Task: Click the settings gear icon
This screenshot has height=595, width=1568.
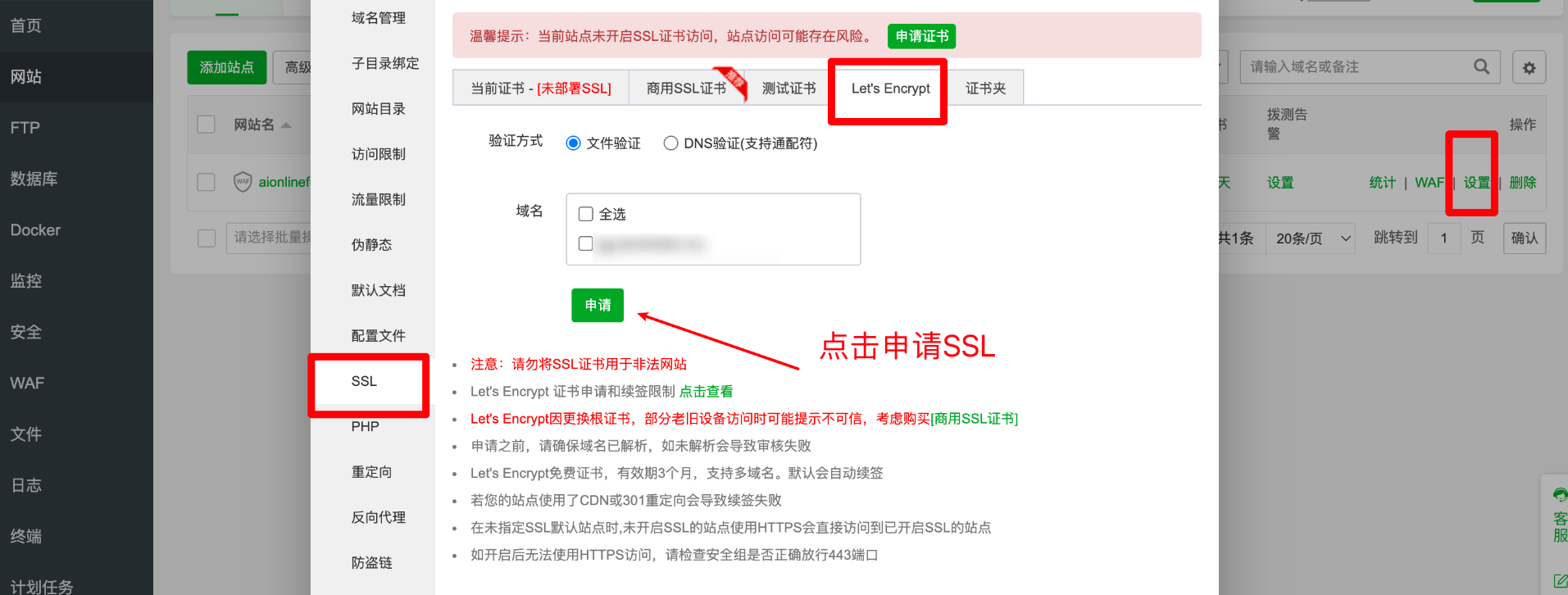Action: (x=1529, y=67)
